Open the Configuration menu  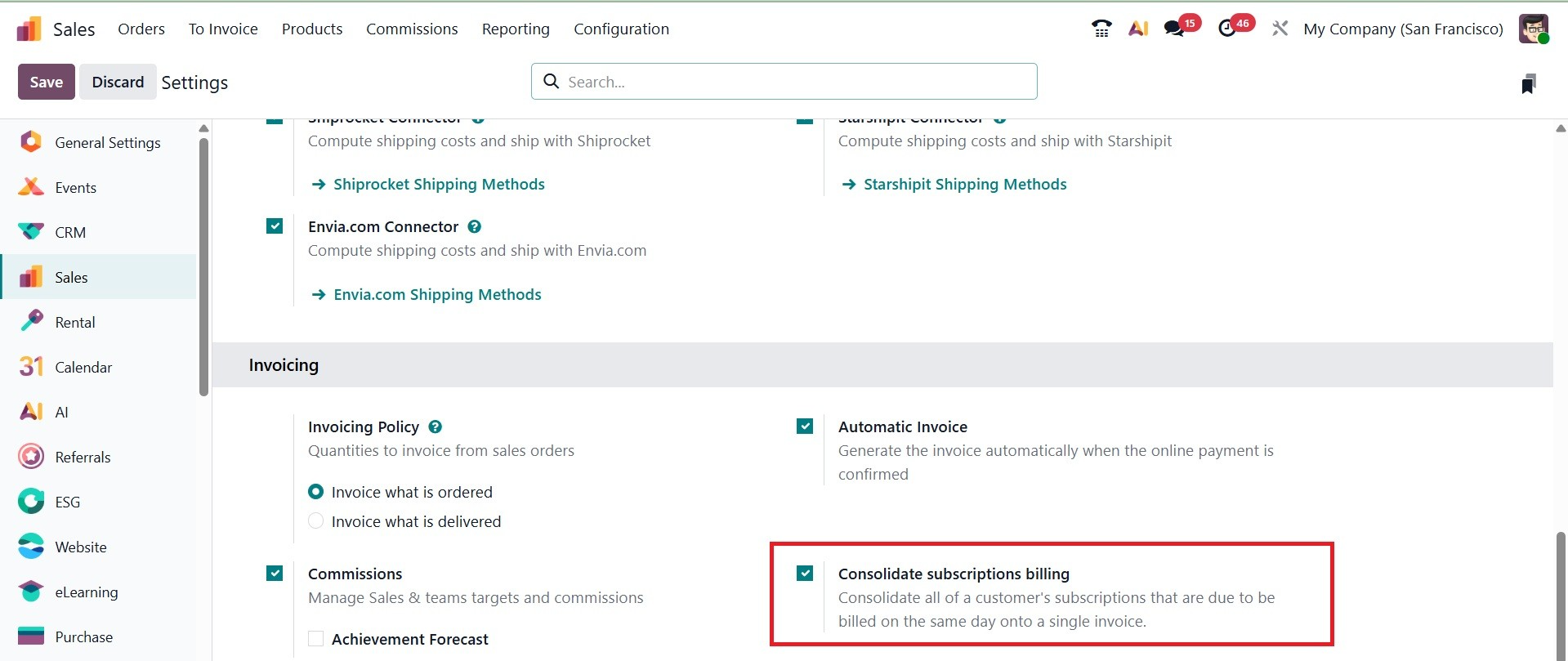pos(621,29)
